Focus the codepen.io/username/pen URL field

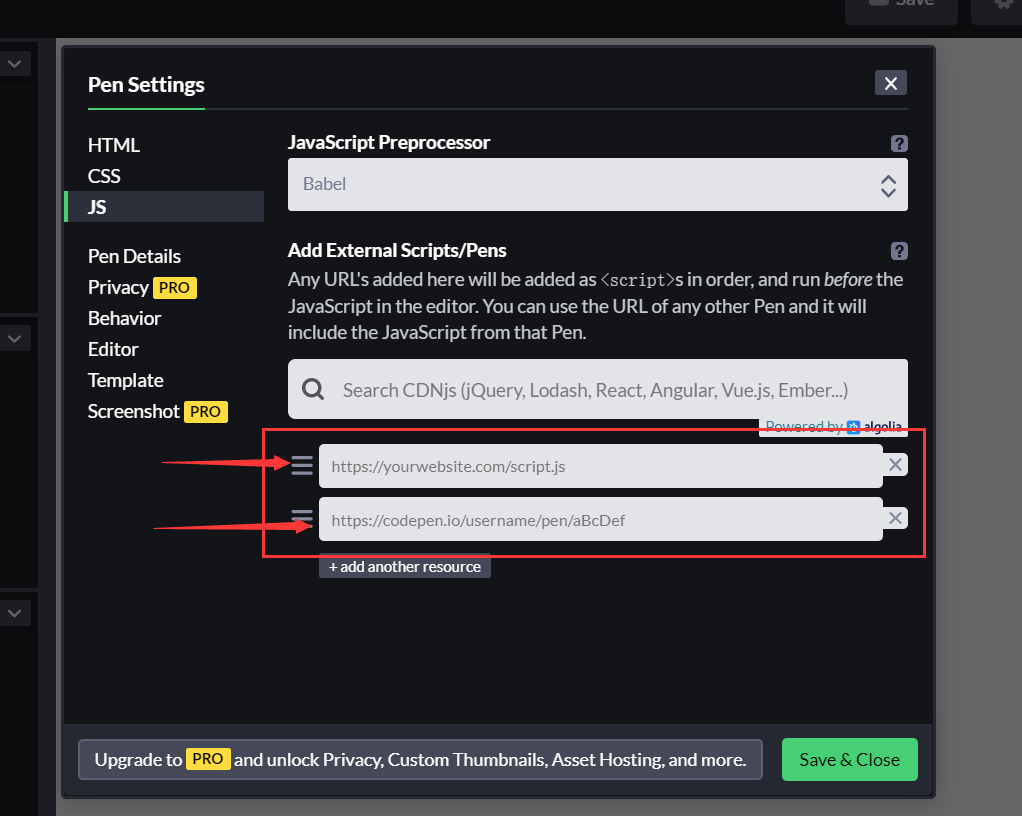(601, 519)
